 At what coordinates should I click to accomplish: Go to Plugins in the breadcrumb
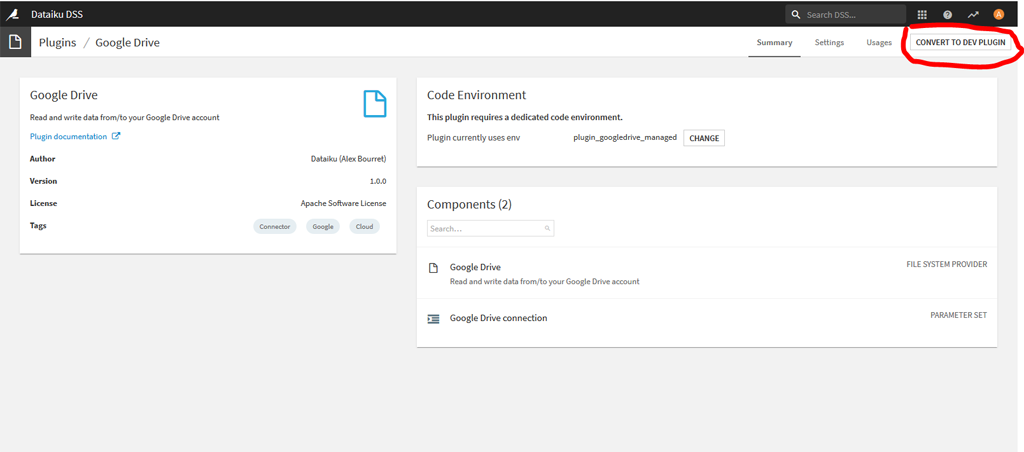57,42
